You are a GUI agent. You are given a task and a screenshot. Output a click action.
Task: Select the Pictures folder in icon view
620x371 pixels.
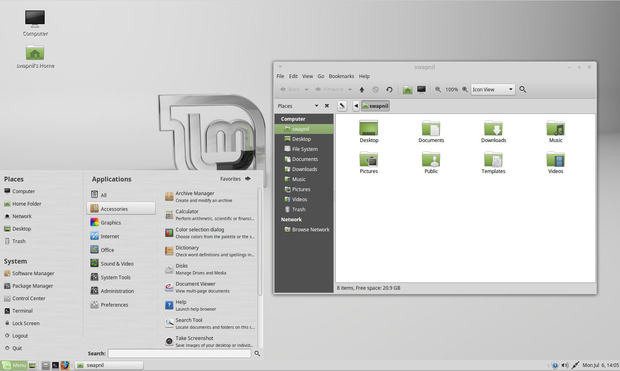pos(369,163)
